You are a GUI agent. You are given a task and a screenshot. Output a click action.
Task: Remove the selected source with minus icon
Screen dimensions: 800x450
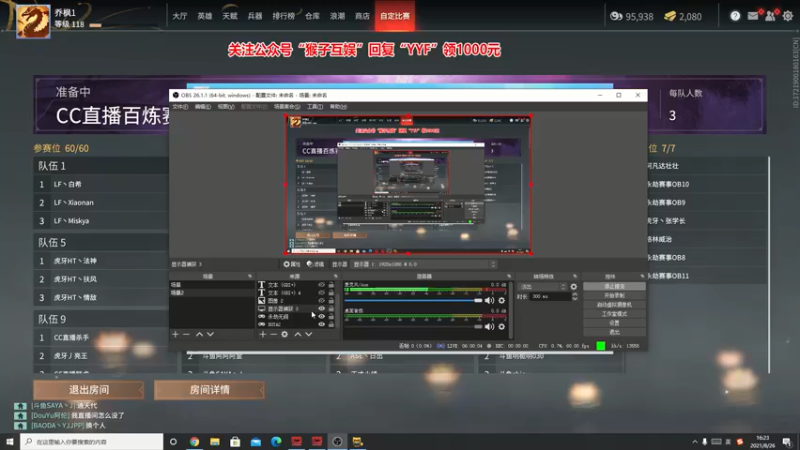273,334
